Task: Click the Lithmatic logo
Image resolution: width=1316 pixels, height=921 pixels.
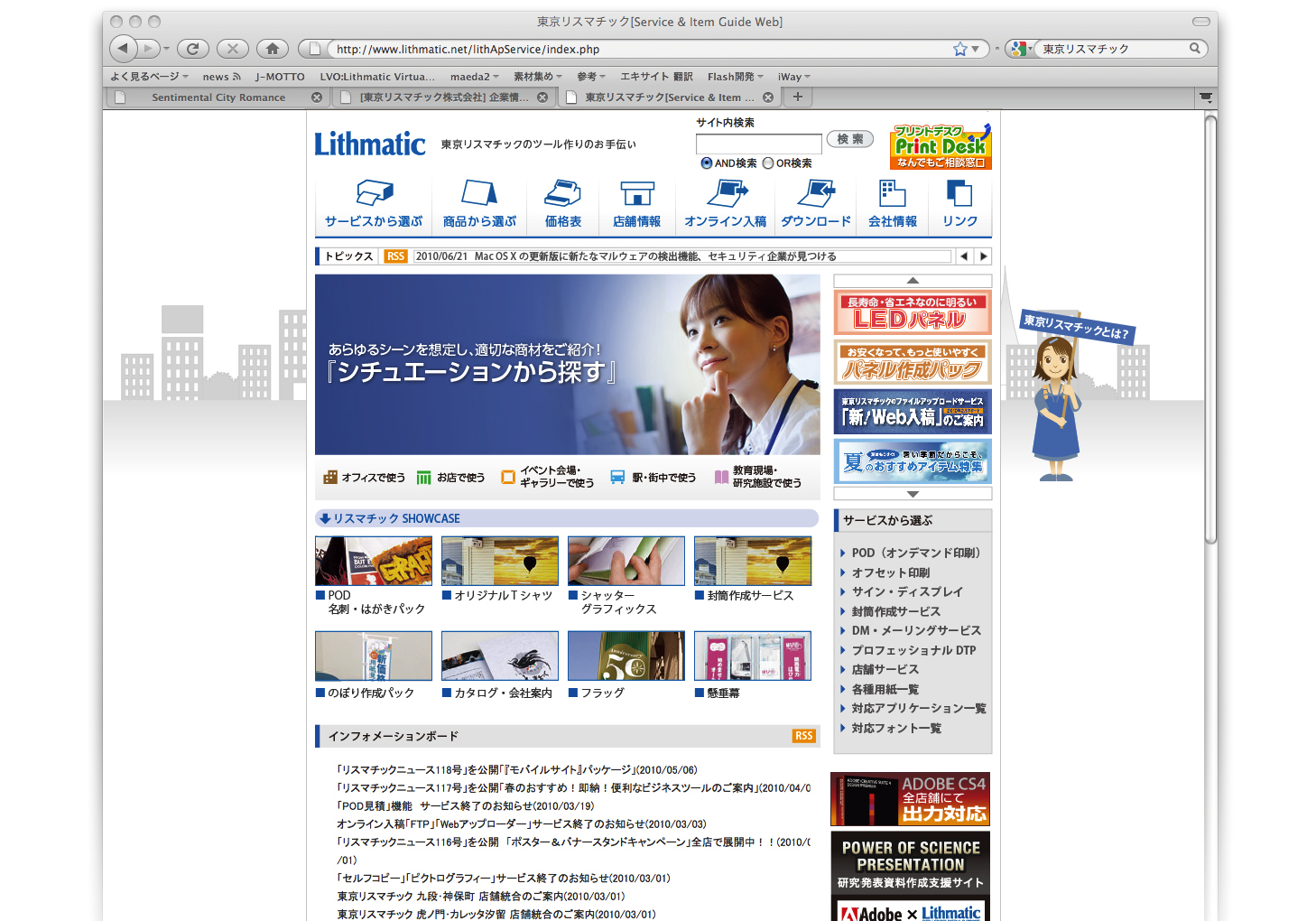Action: click(370, 144)
